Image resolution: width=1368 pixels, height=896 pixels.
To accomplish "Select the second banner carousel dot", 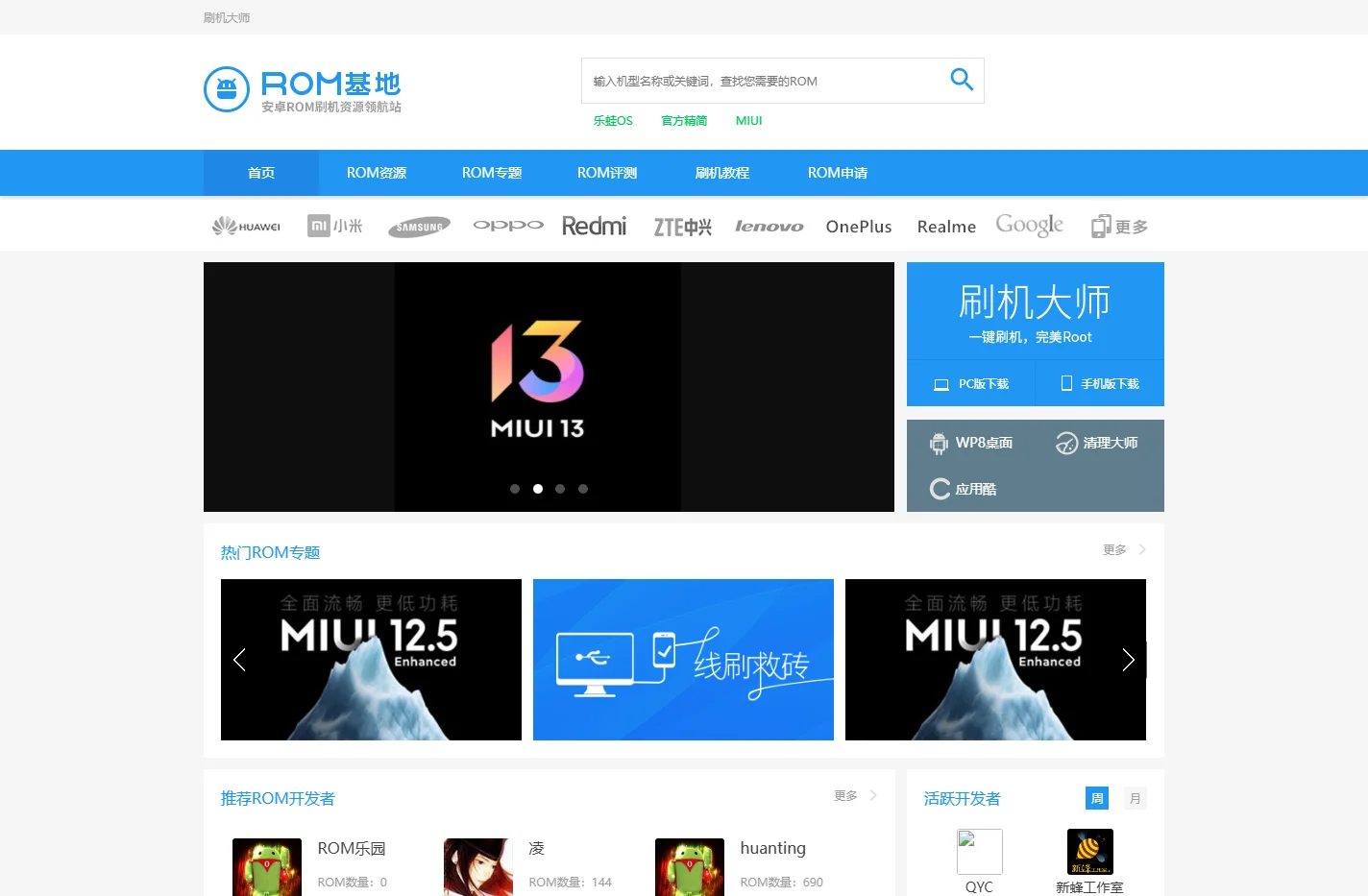I will [x=538, y=489].
